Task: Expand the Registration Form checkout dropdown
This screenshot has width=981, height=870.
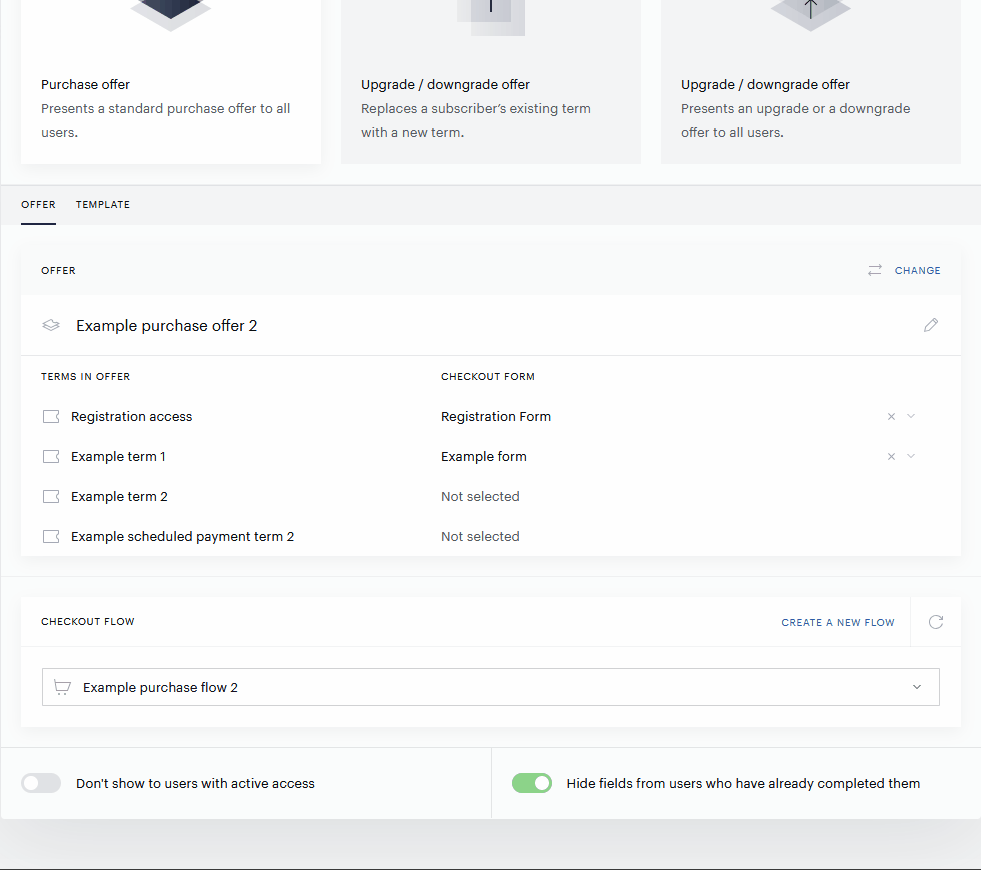Action: [911, 417]
